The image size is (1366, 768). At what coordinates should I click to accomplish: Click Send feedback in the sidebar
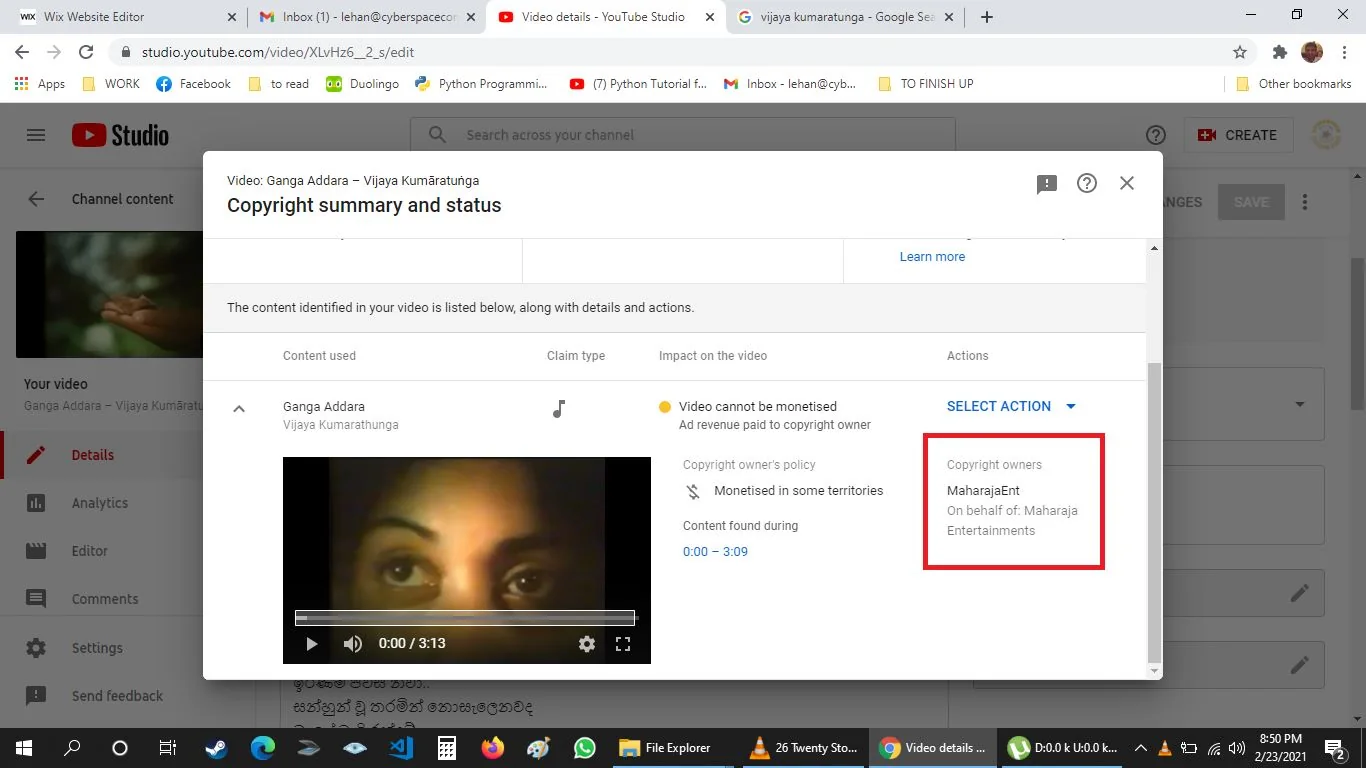(x=100, y=696)
